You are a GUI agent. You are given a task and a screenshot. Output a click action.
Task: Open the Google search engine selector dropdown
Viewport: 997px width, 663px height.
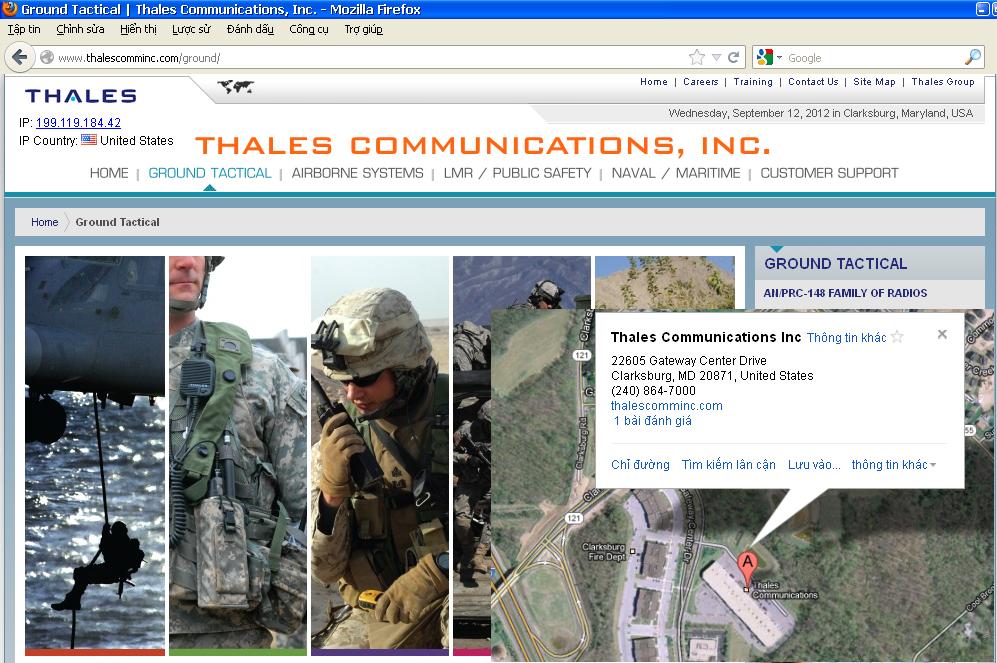(769, 58)
